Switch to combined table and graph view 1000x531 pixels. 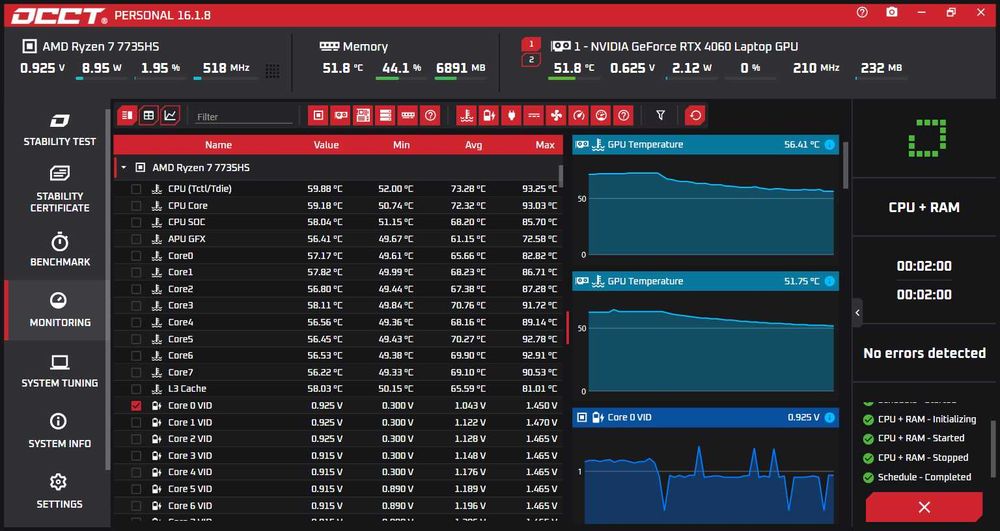coord(127,115)
